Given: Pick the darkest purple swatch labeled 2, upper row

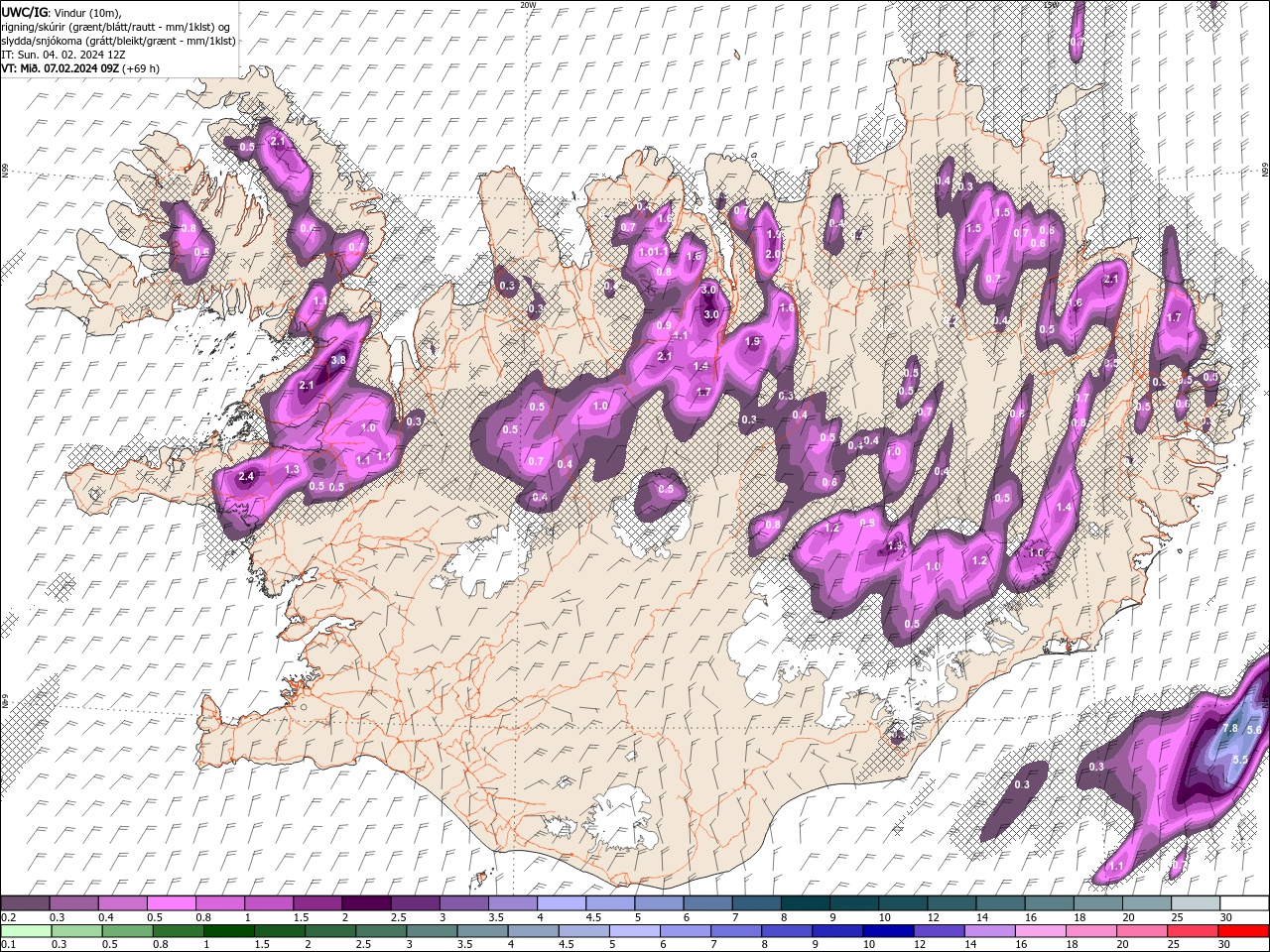Looking at the screenshot, I should pyautogui.click(x=366, y=903).
